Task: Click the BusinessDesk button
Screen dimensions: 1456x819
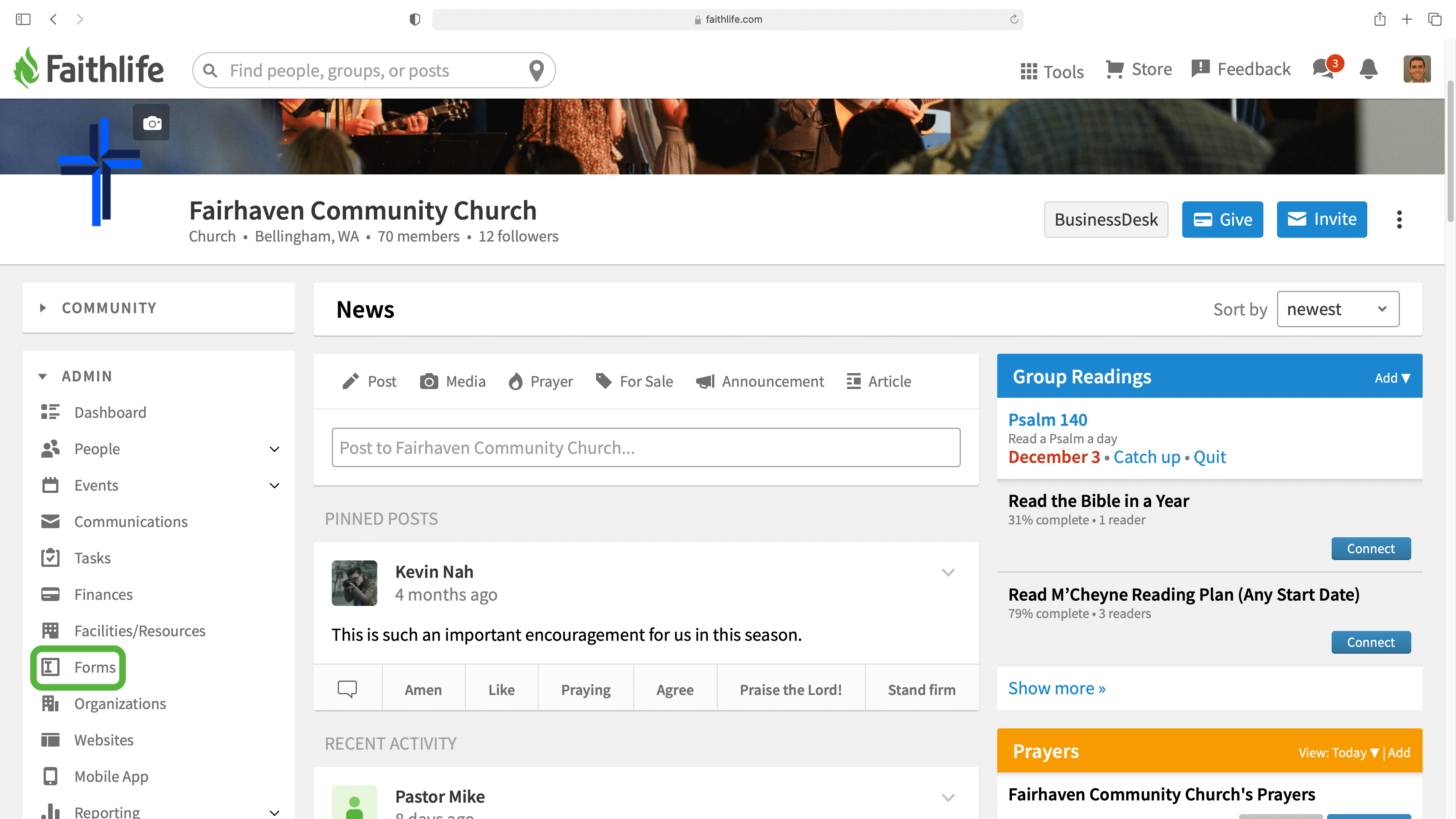Action: pos(1106,219)
